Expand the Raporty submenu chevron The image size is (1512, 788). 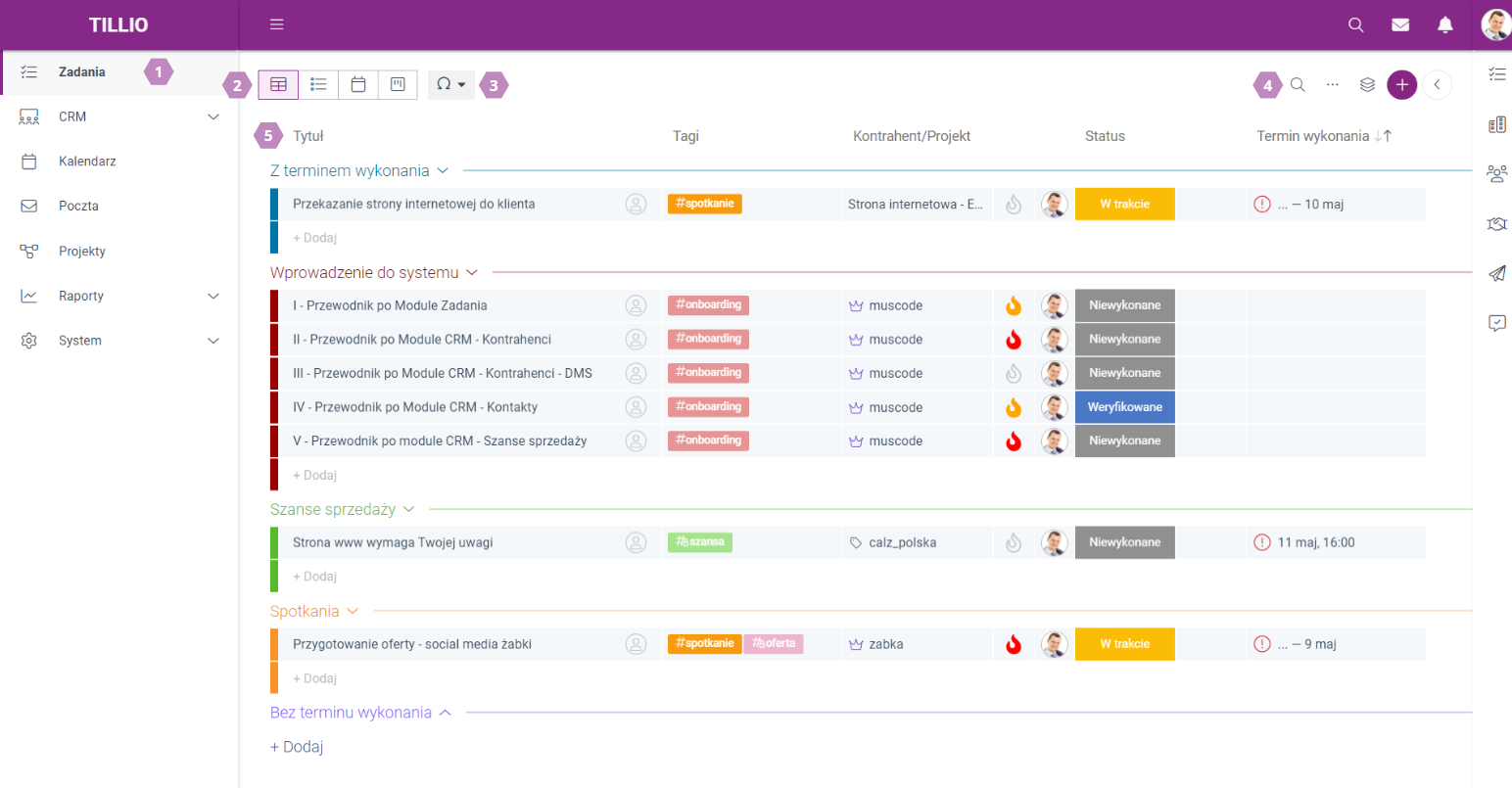(213, 296)
